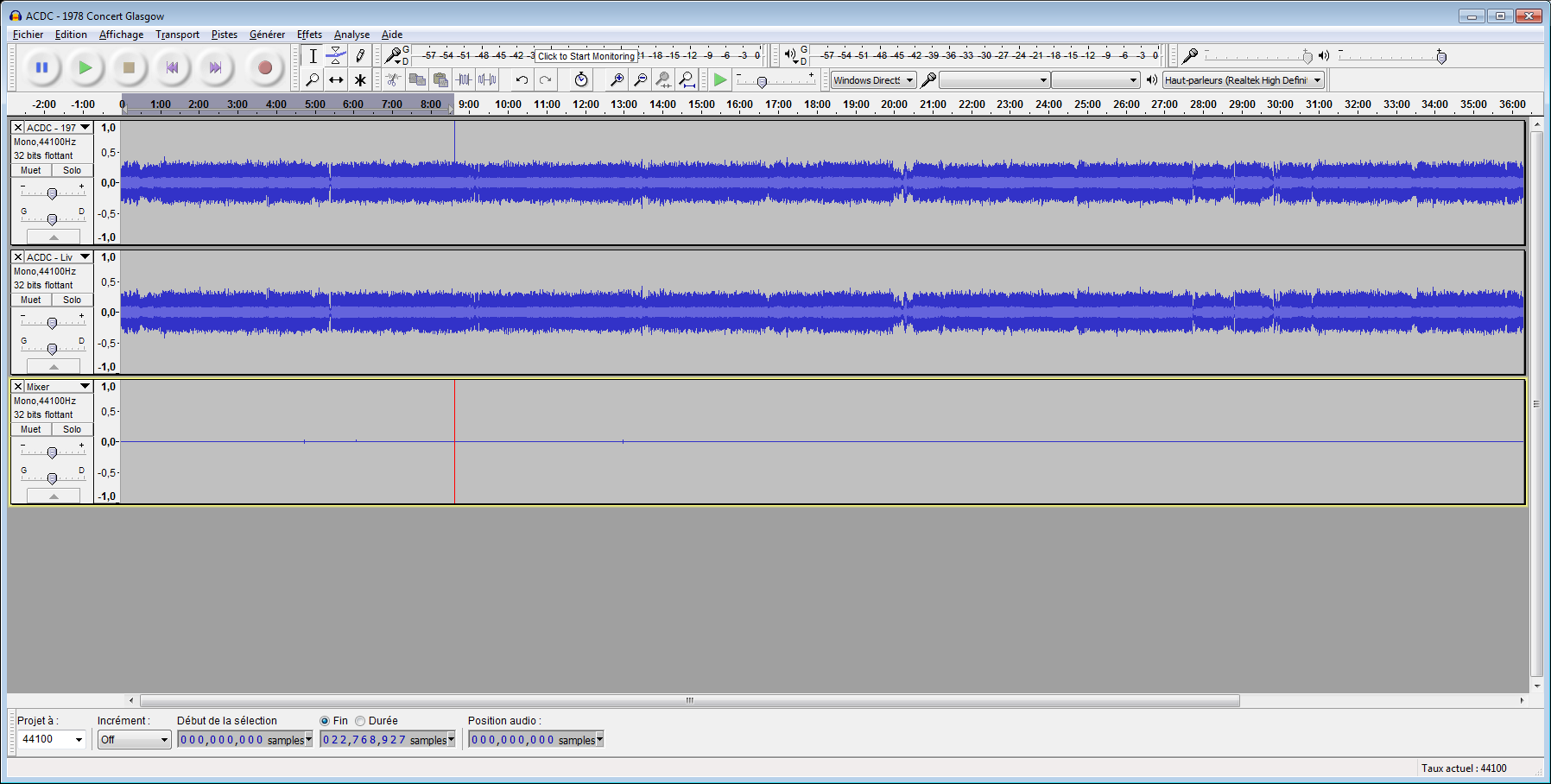Expand the ACDC - Liv track menu
1551x784 pixels.
[85, 257]
